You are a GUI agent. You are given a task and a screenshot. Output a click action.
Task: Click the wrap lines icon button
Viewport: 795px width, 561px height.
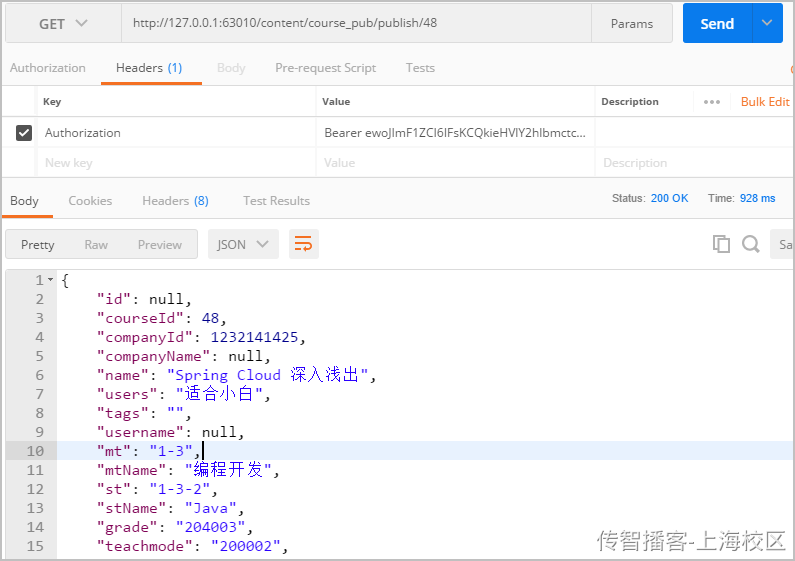(304, 244)
